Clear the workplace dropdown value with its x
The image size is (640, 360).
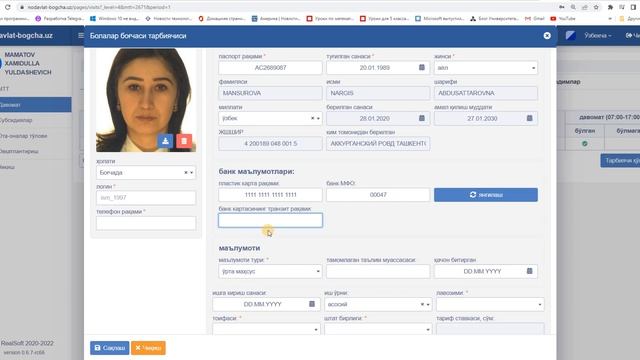422,304
